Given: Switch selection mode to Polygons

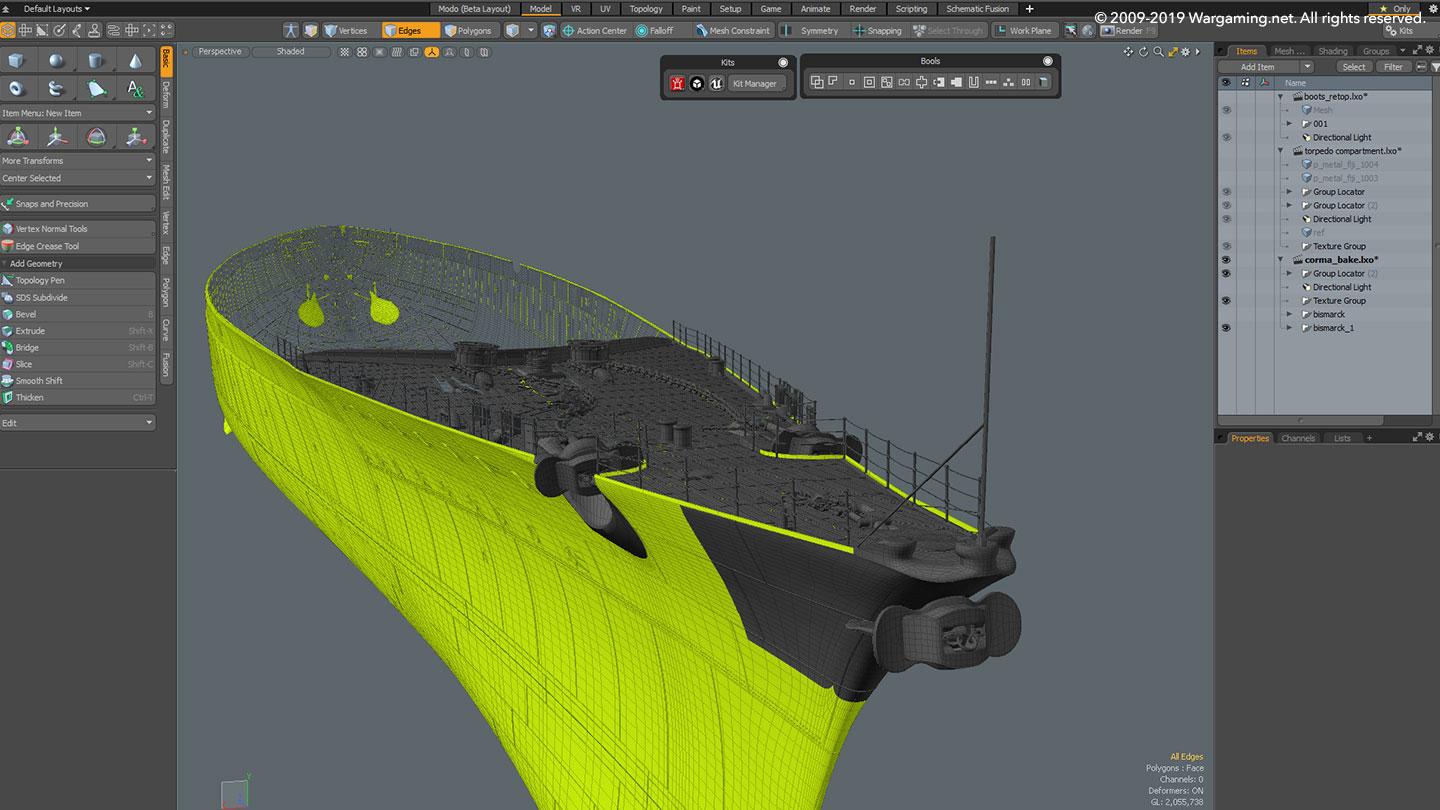Looking at the screenshot, I should 468,31.
